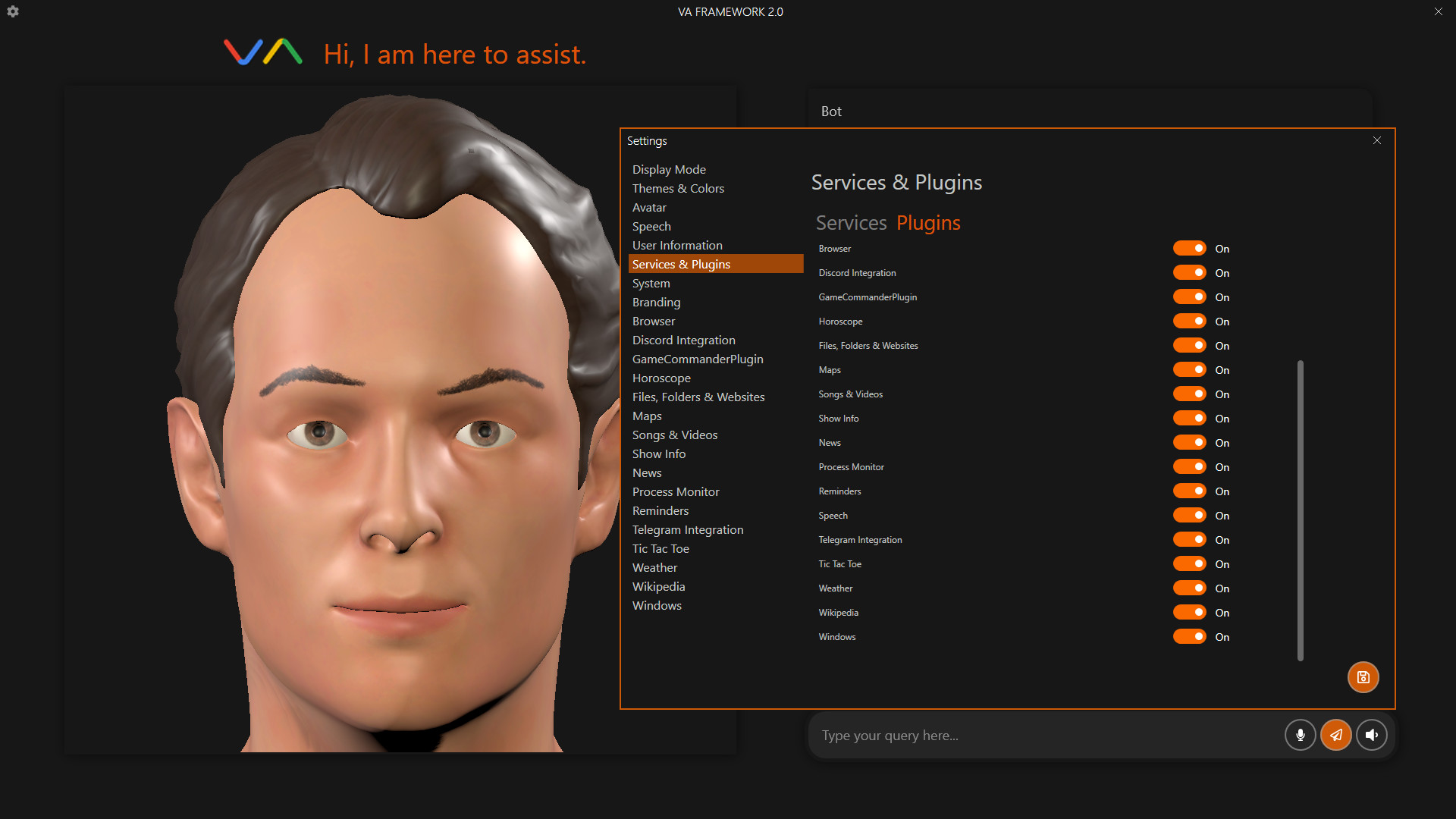Viewport: 1456px width, 819px height.
Task: Click the plugins list vertical scrollbar
Action: tap(1300, 510)
